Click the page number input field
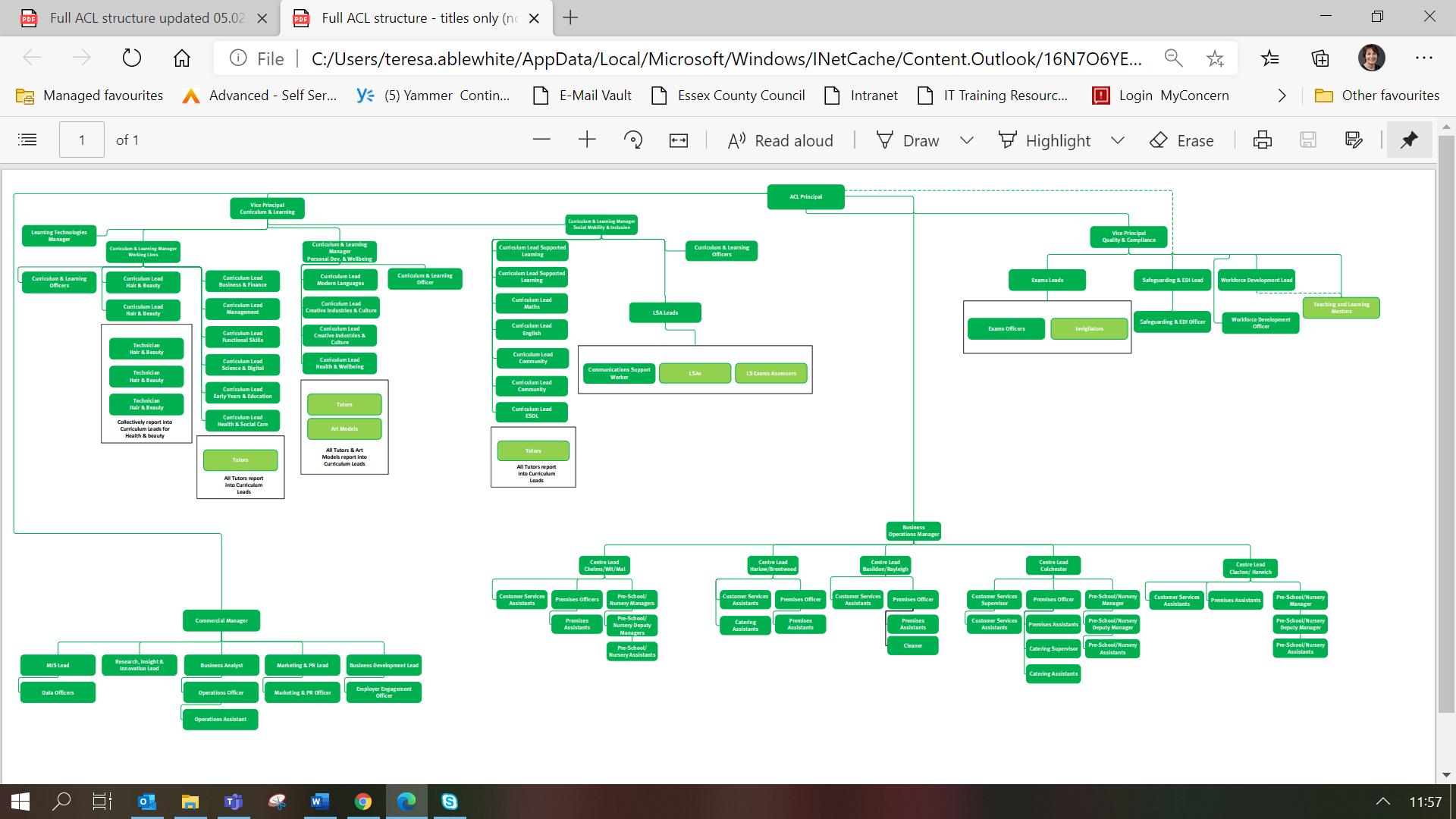1456x819 pixels. (x=82, y=140)
